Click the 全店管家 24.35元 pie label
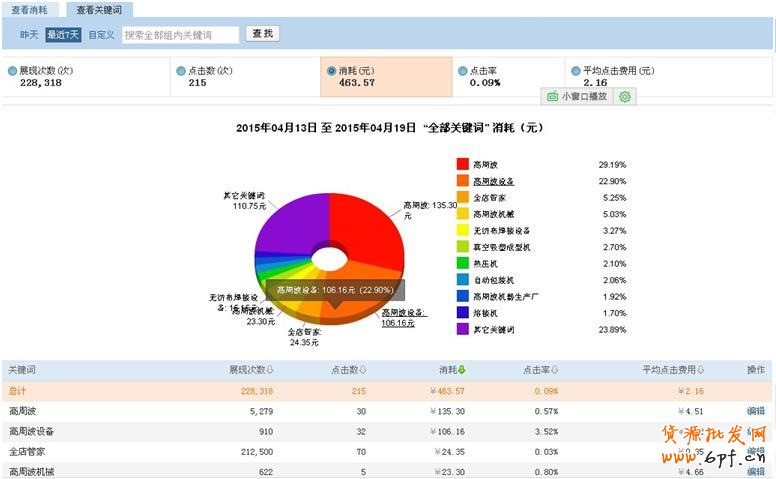The image size is (776, 479). click(x=304, y=337)
